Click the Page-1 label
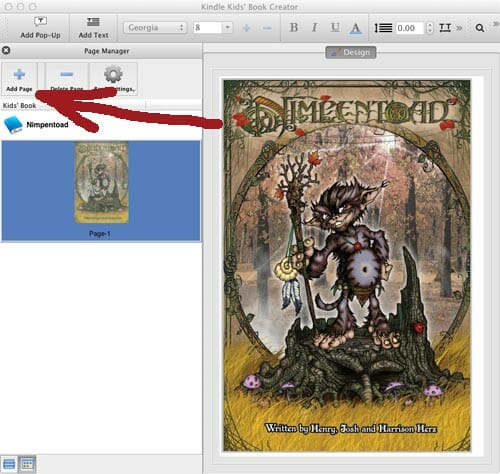 [x=100, y=234]
